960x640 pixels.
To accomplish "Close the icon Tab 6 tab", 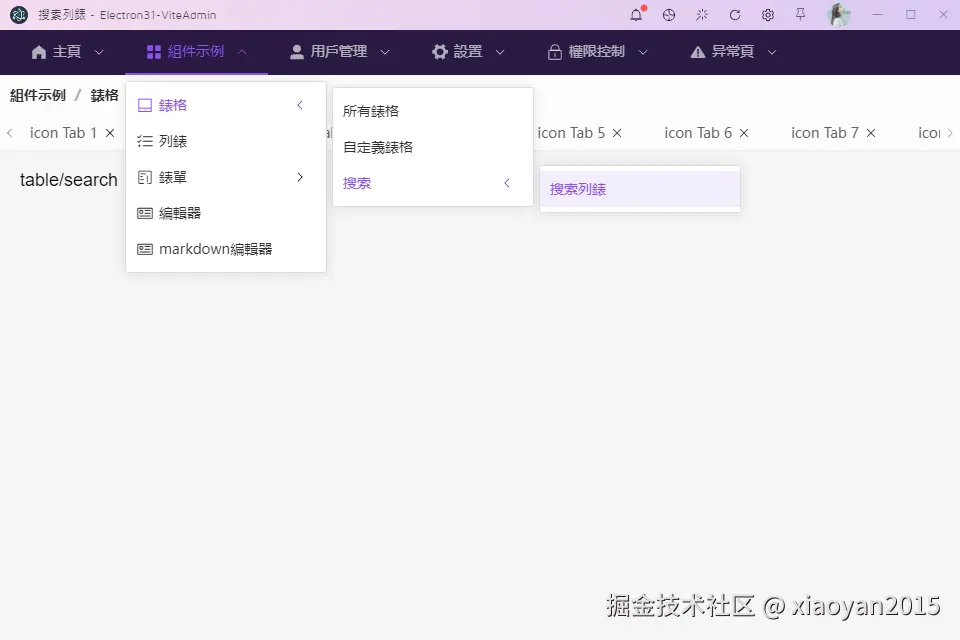I will (743, 131).
